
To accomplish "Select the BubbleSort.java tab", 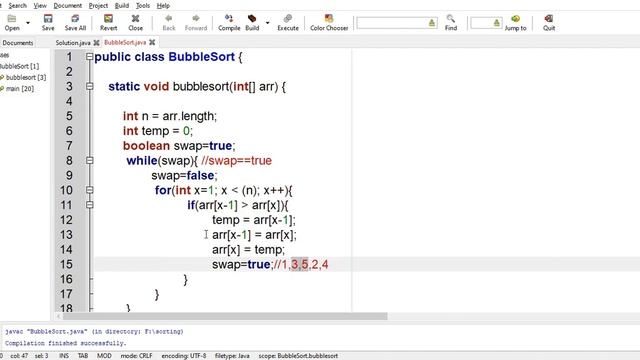I will click(x=125, y=42).
